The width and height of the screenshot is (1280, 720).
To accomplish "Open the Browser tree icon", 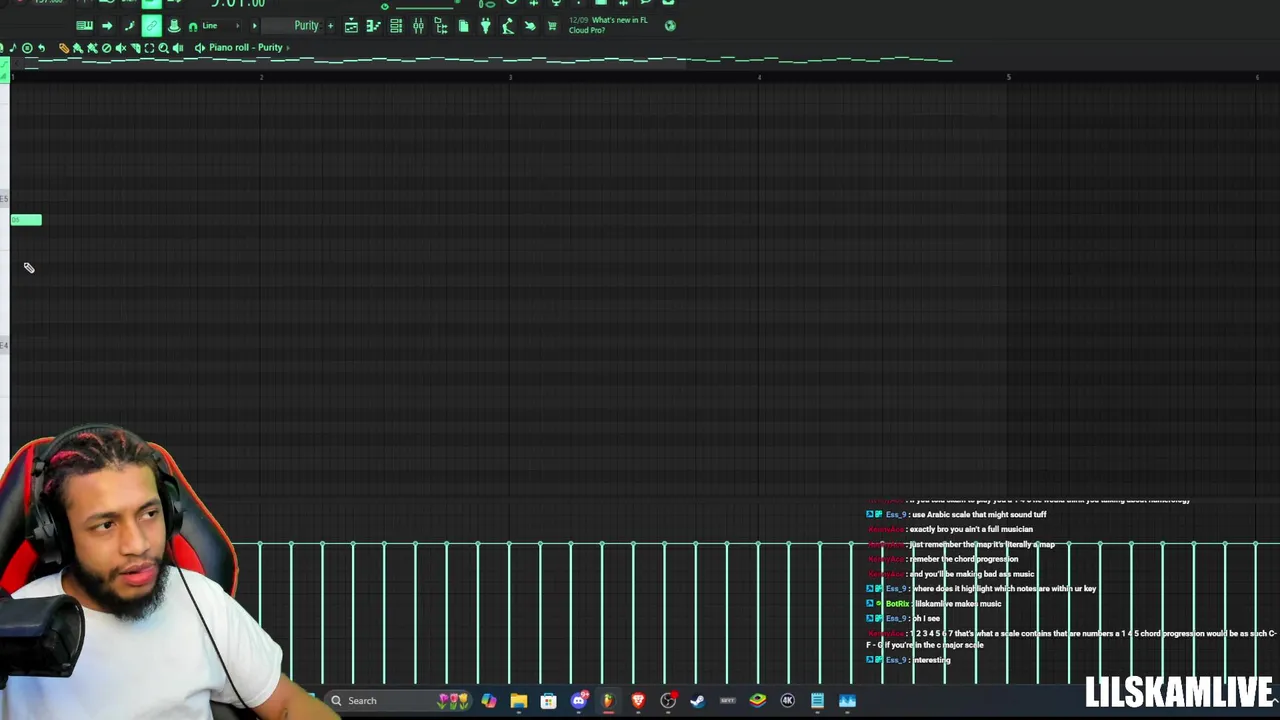I will point(441,26).
